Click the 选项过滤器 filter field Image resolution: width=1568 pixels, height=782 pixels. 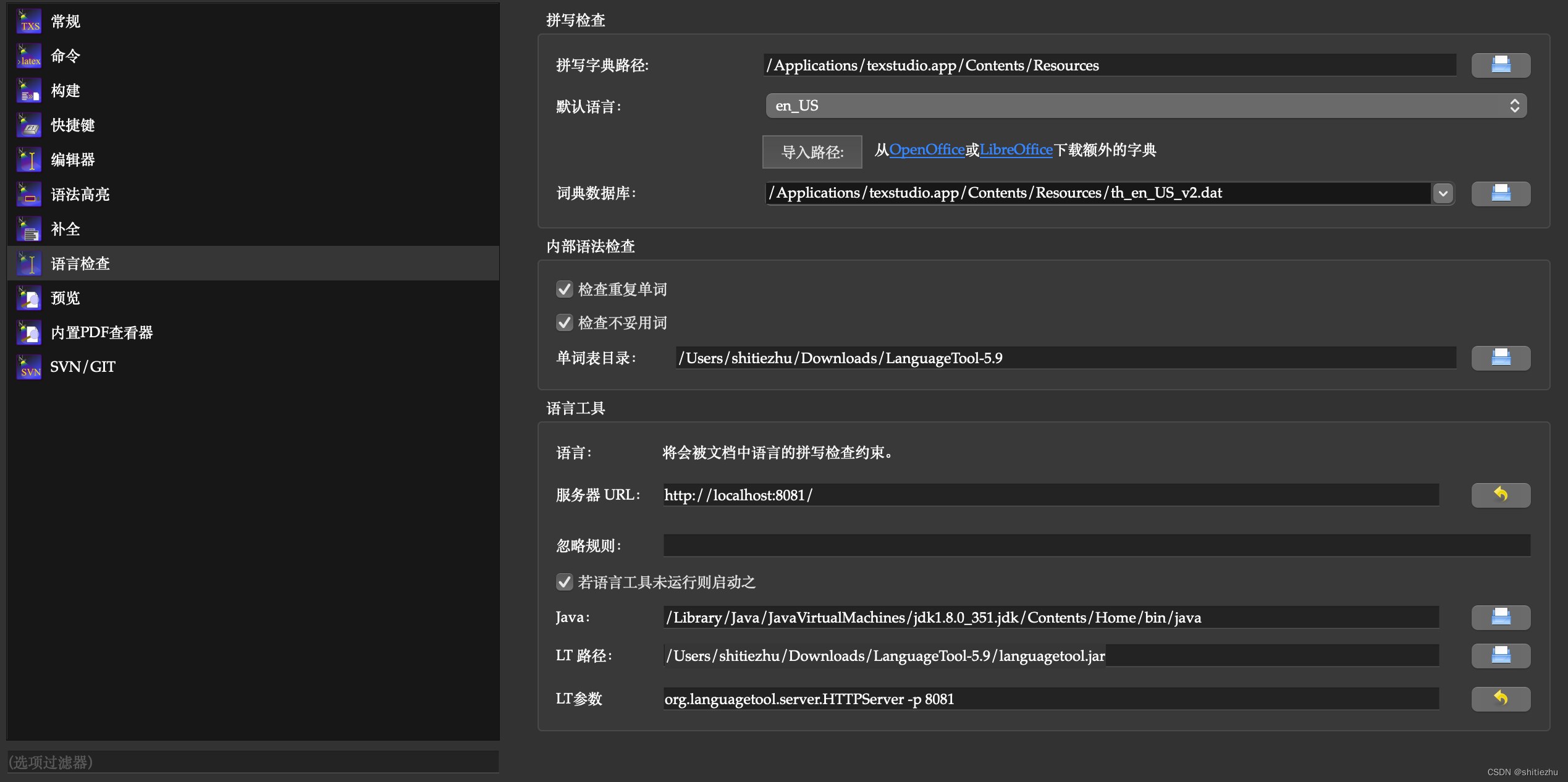pyautogui.click(x=252, y=762)
